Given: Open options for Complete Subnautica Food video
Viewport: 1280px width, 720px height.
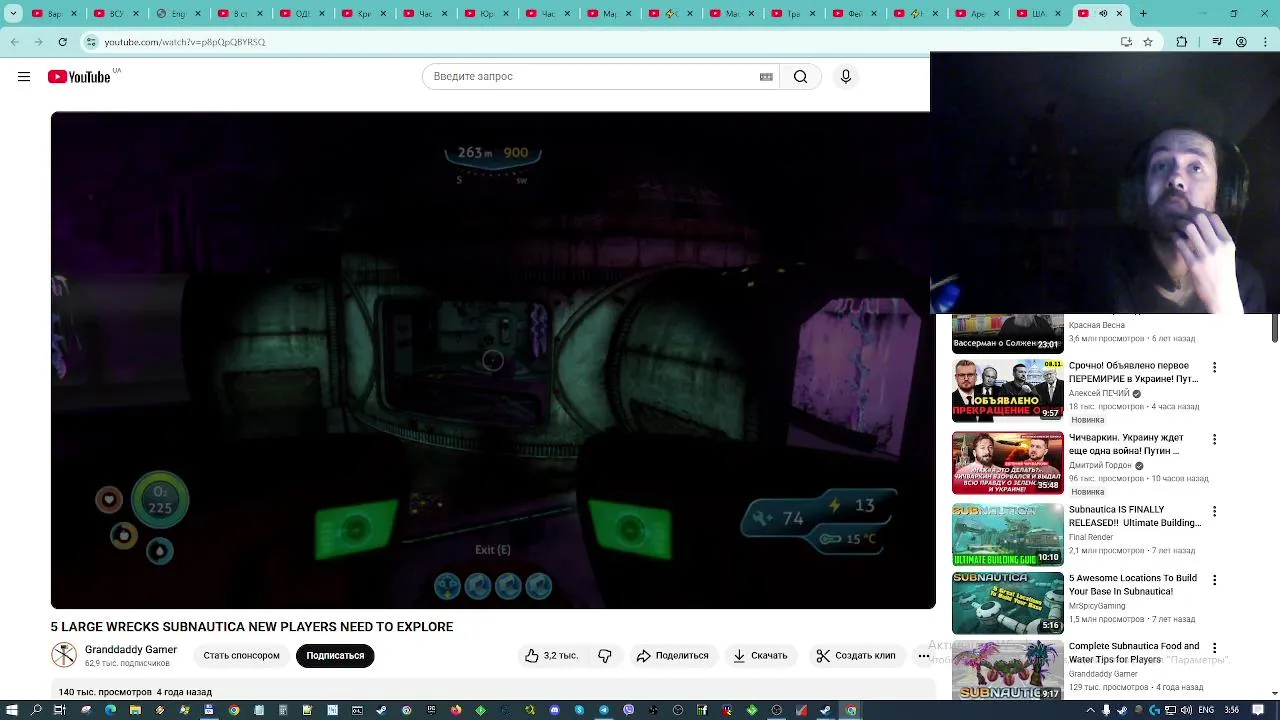Looking at the screenshot, I should (x=1214, y=649).
